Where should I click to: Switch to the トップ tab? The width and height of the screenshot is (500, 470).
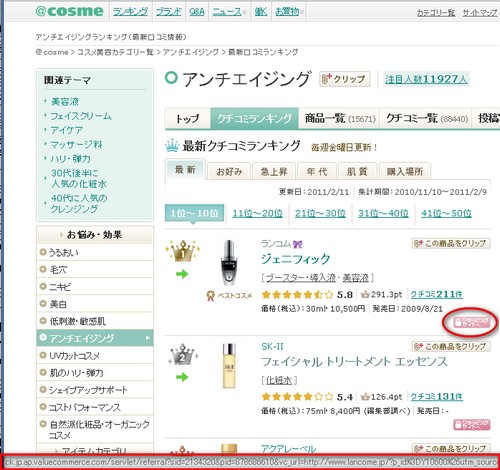click(x=188, y=118)
